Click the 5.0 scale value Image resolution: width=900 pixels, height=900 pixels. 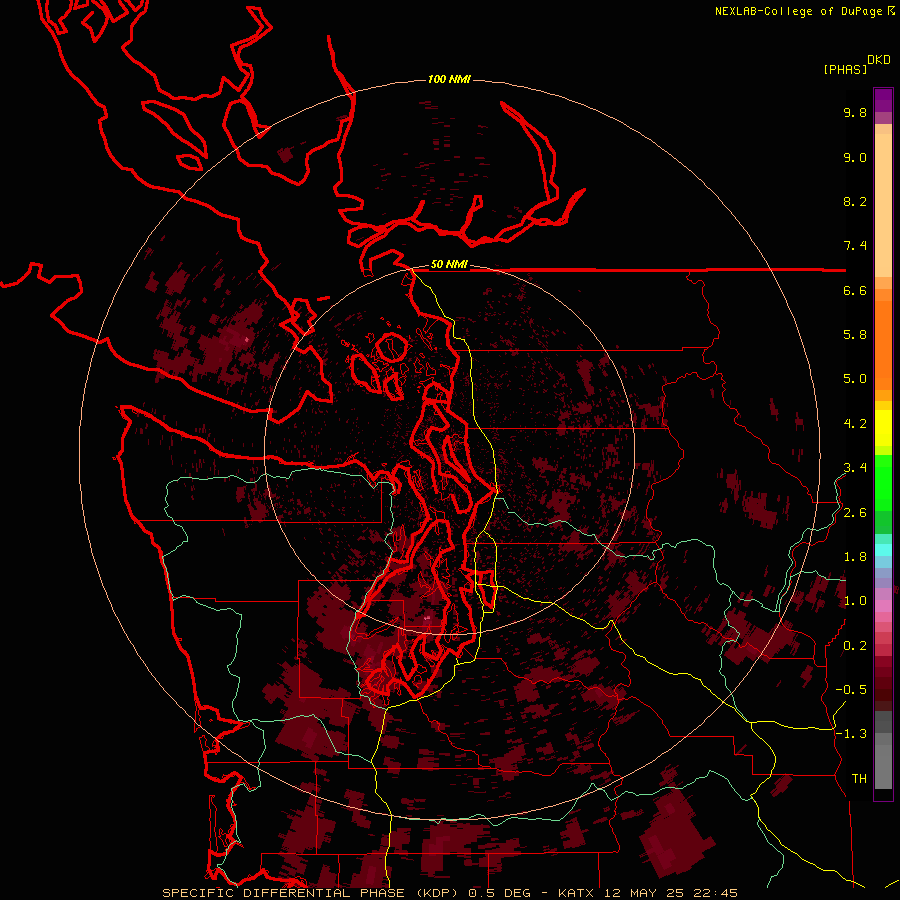pos(855,379)
